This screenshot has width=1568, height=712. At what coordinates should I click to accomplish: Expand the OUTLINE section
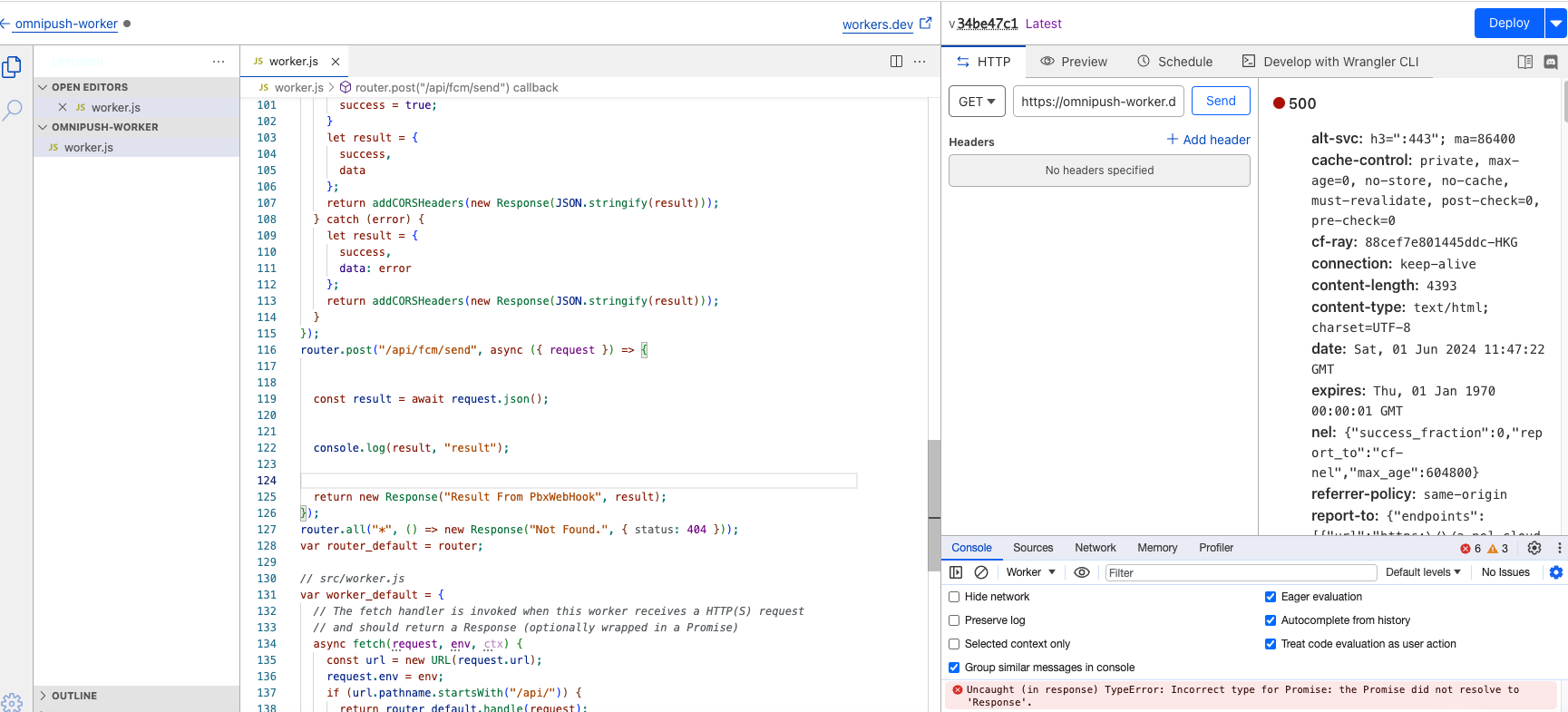coord(74,696)
